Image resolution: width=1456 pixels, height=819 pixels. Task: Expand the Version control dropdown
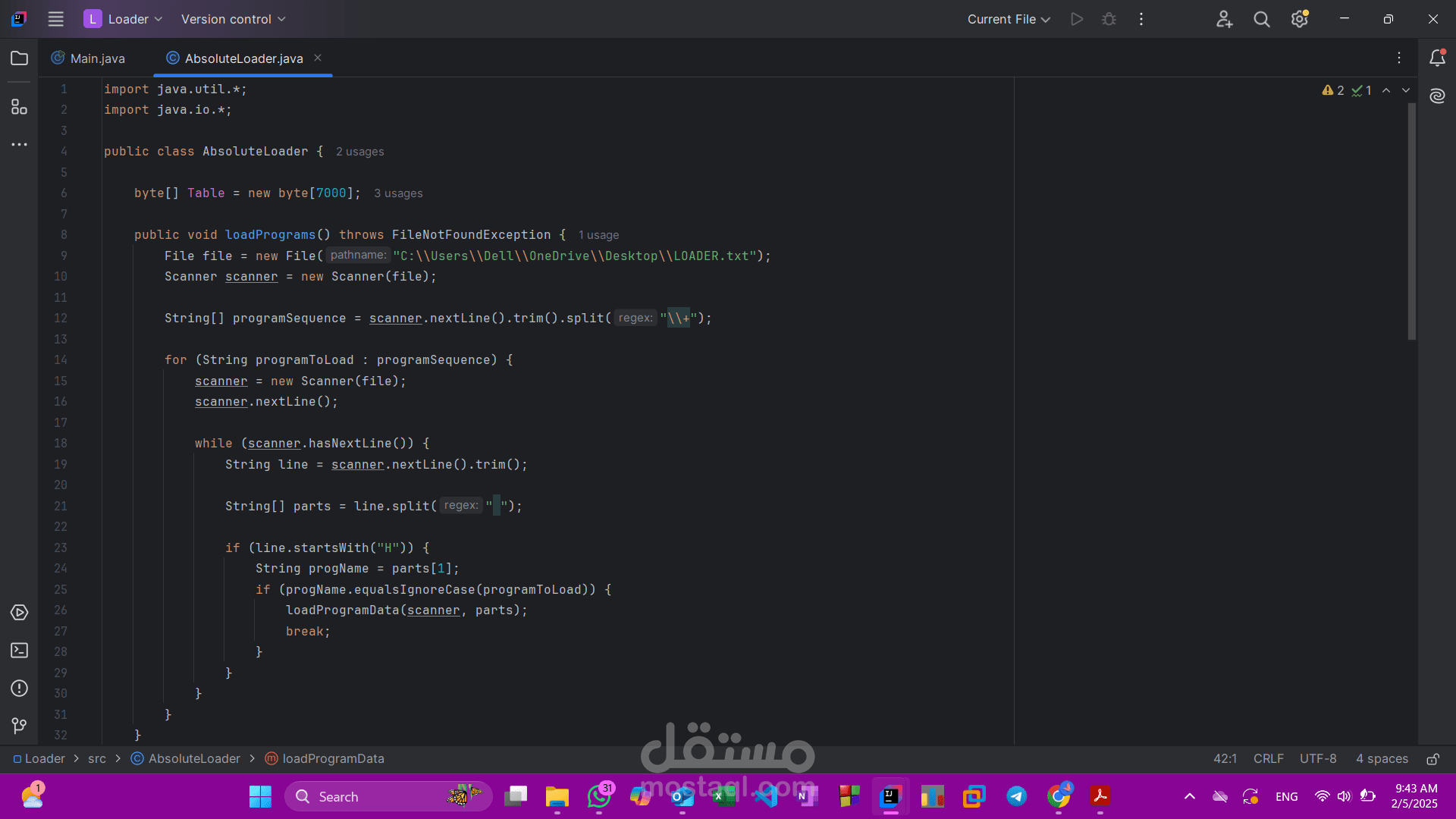[233, 19]
